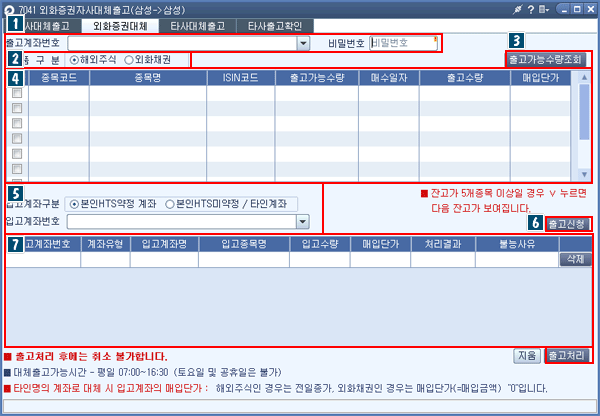Expand the 입고계좌번호 dropdown arrow
The height and width of the screenshot is (416, 600).
tap(303, 222)
